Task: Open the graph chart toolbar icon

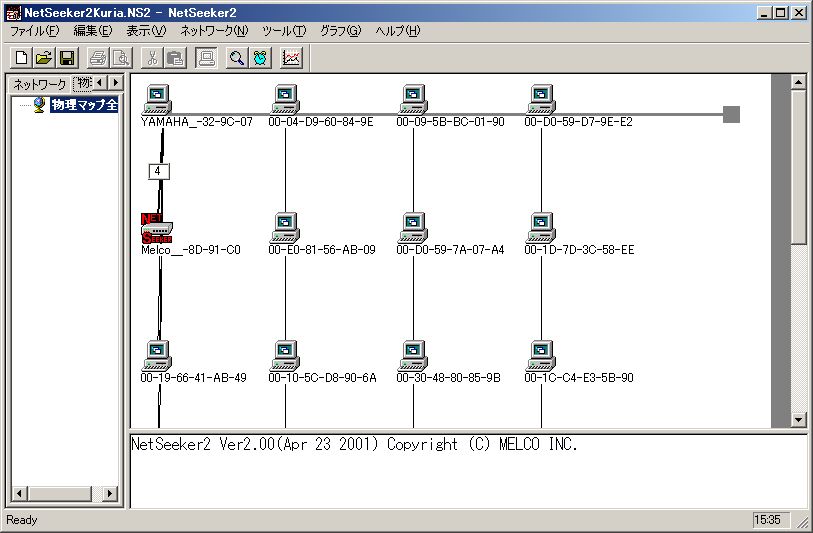Action: coord(291,58)
